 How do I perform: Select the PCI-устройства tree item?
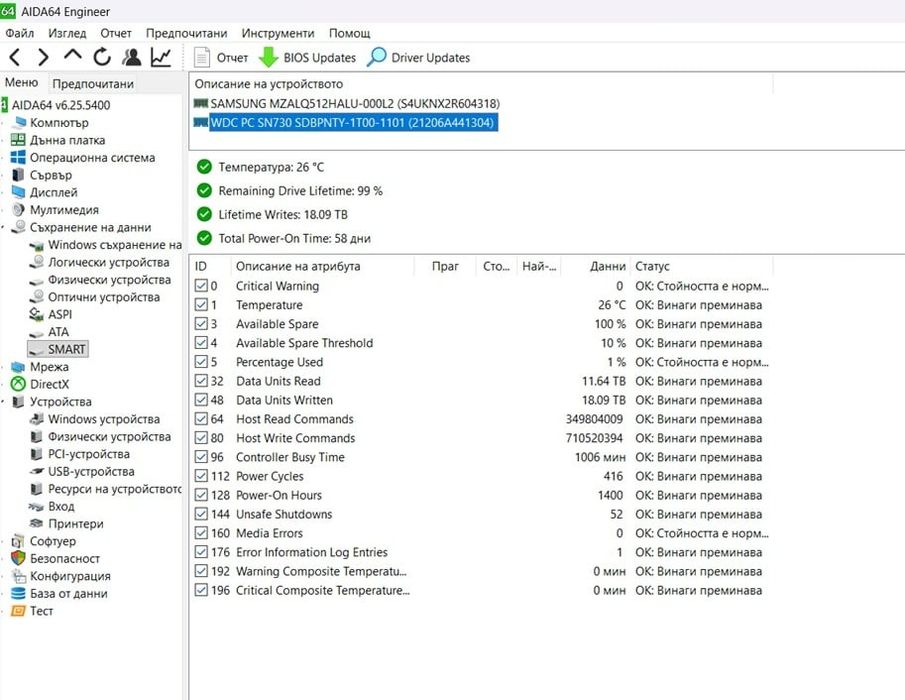click(89, 454)
